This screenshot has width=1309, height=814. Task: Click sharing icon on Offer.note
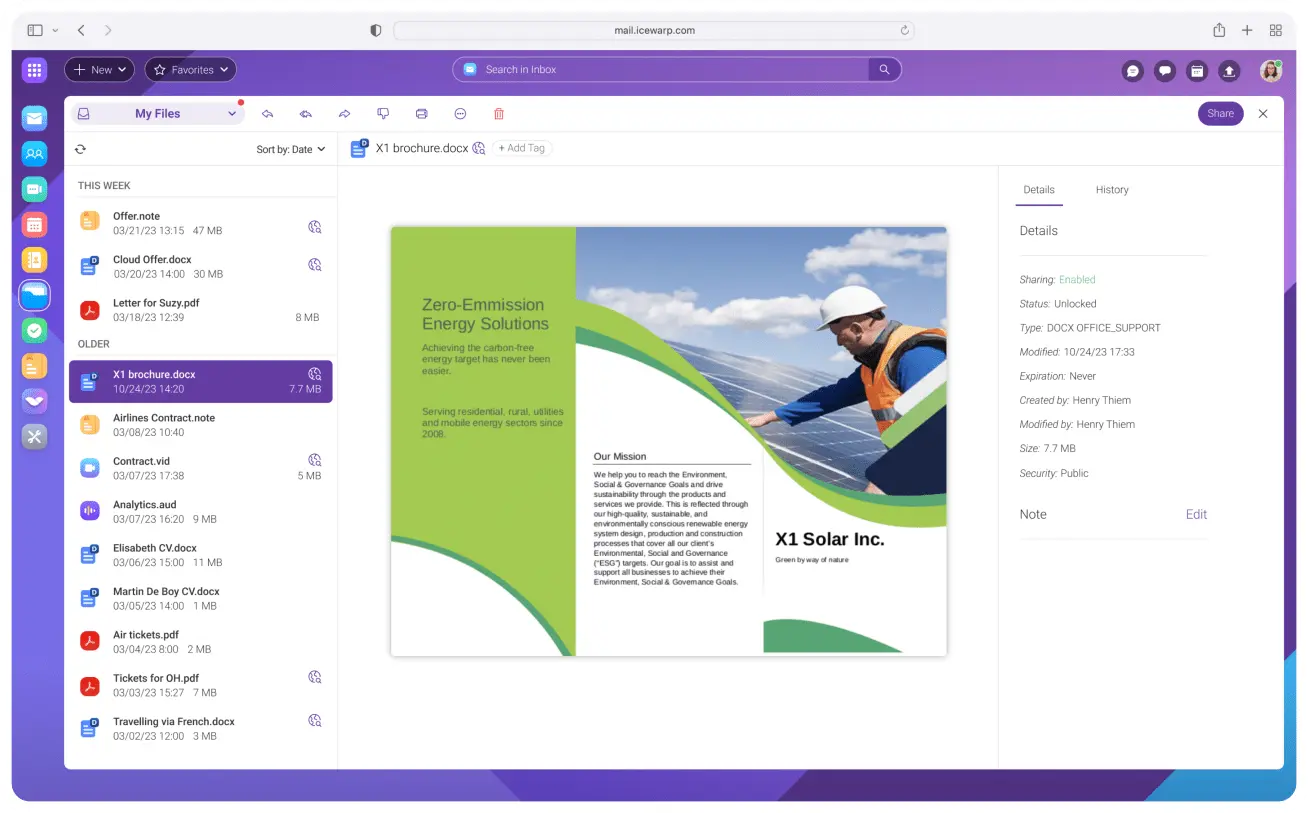(314, 227)
